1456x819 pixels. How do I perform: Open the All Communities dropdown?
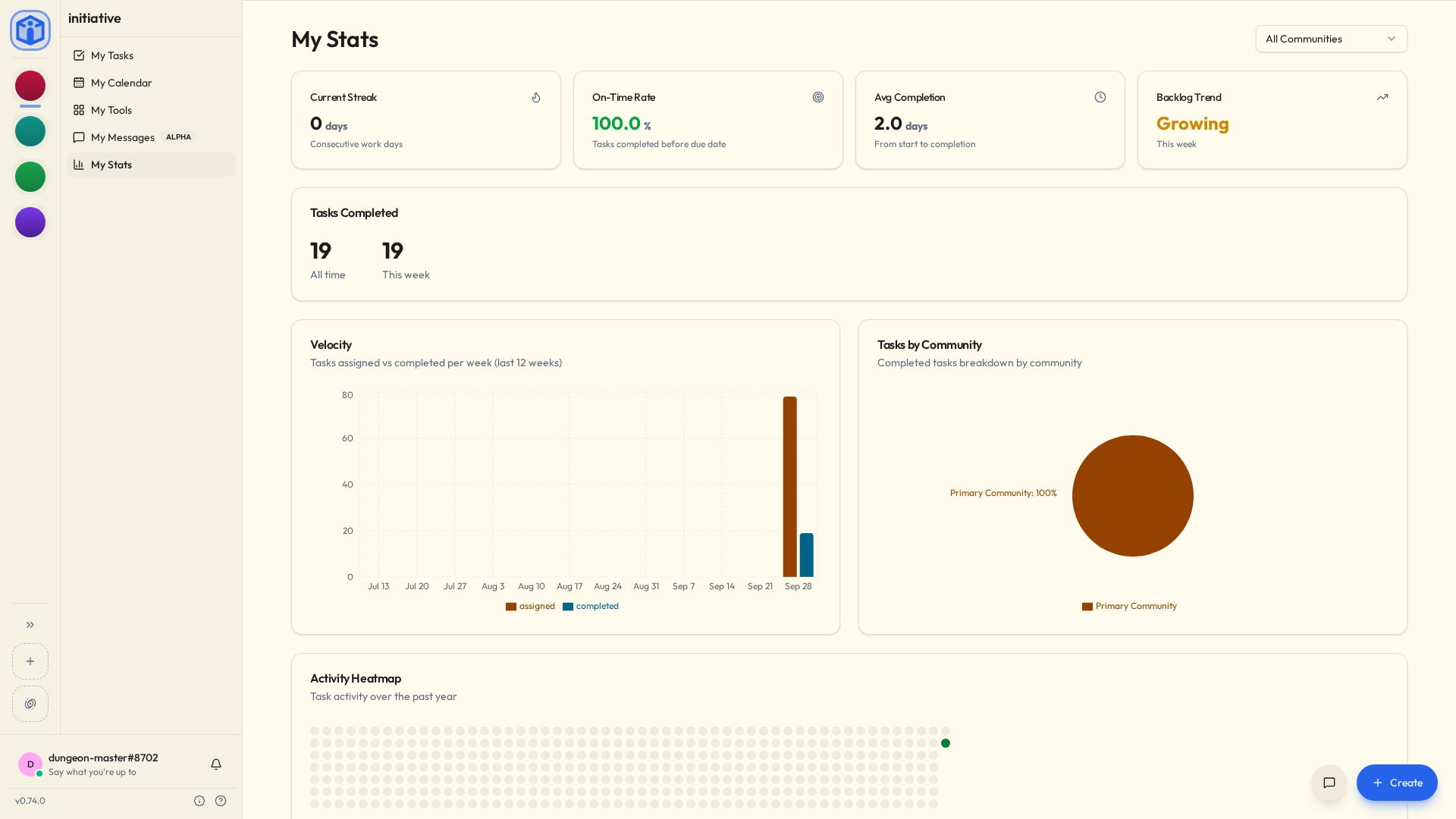[x=1332, y=39]
